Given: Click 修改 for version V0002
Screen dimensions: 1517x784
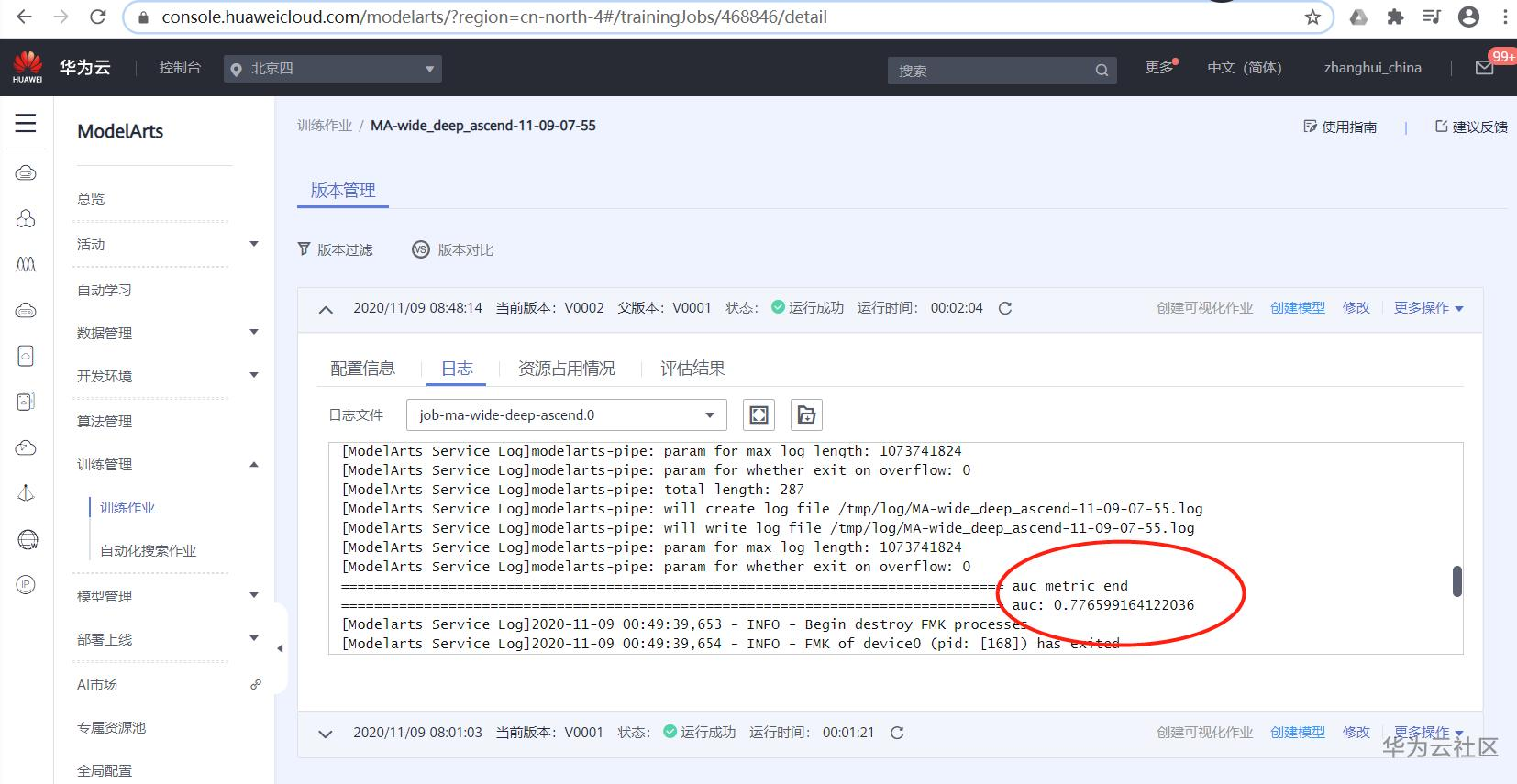Looking at the screenshot, I should (x=1356, y=308).
